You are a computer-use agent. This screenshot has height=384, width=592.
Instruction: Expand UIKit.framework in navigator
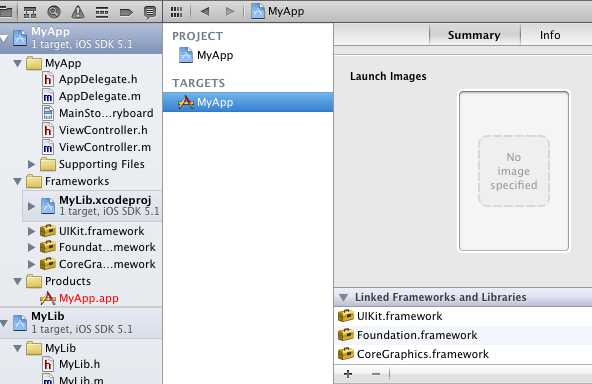32,231
